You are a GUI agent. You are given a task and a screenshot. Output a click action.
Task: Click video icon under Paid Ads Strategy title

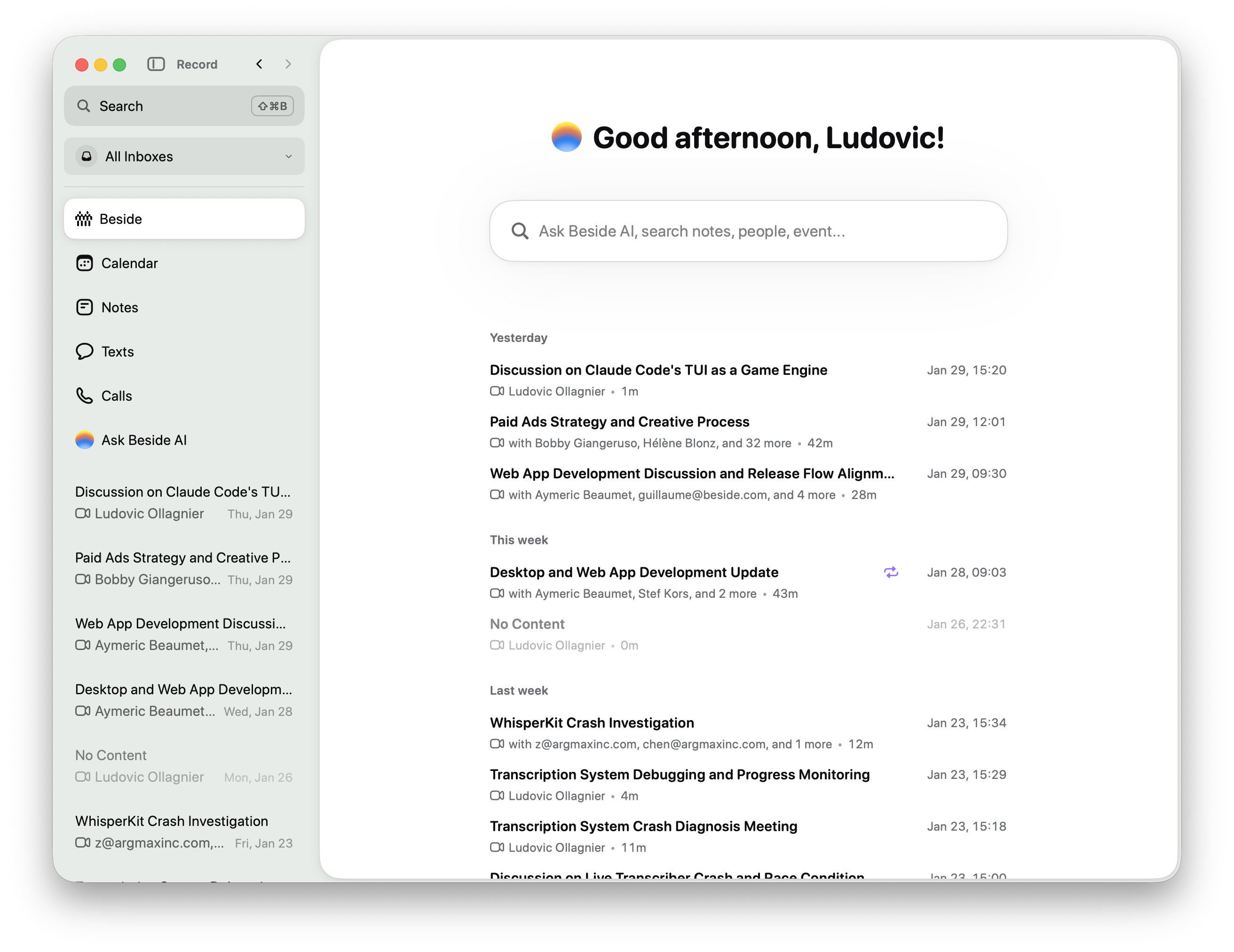click(x=497, y=443)
